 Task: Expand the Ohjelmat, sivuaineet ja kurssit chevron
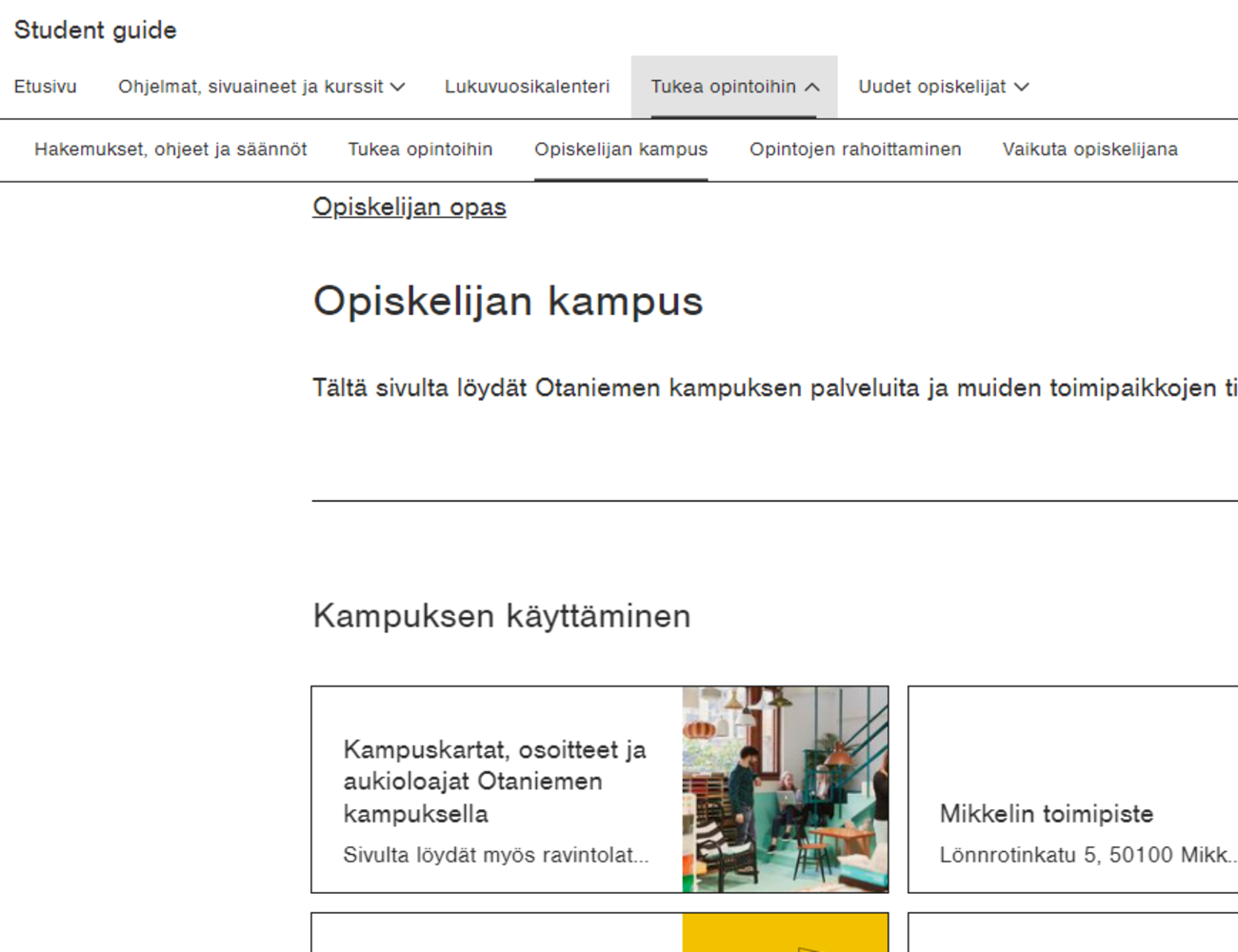pyautogui.click(x=398, y=87)
